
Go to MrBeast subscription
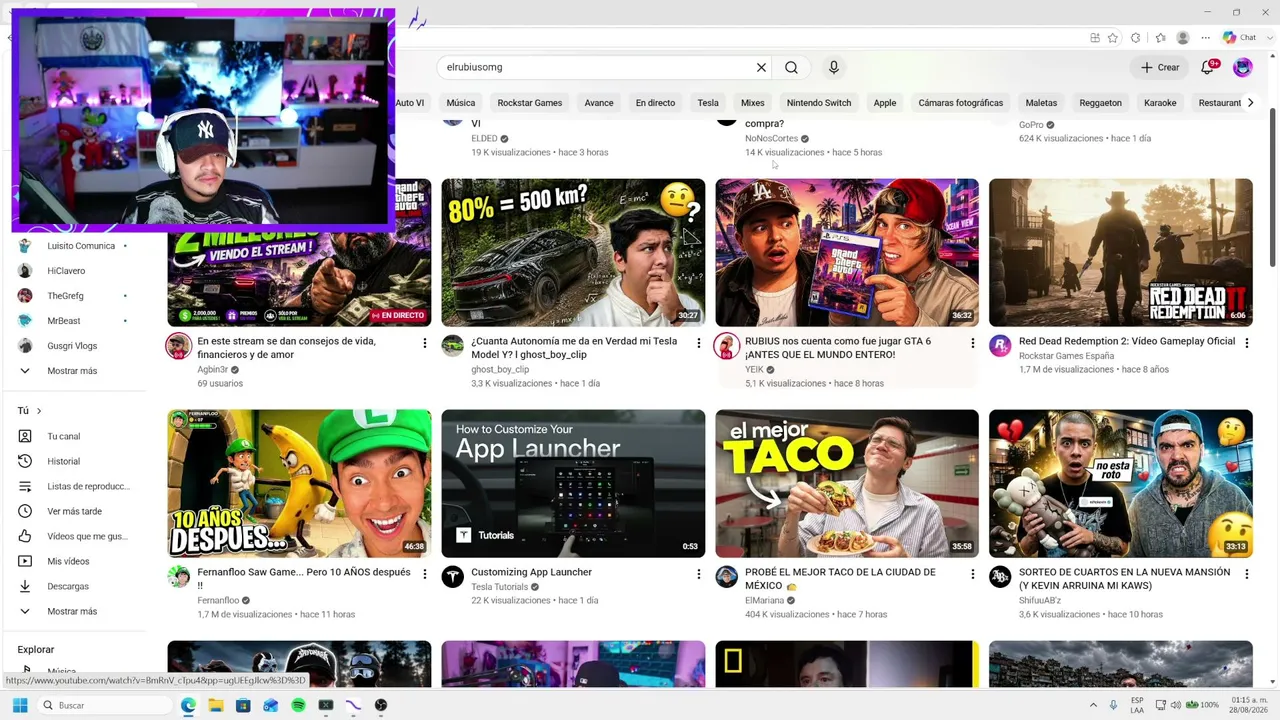(74, 321)
